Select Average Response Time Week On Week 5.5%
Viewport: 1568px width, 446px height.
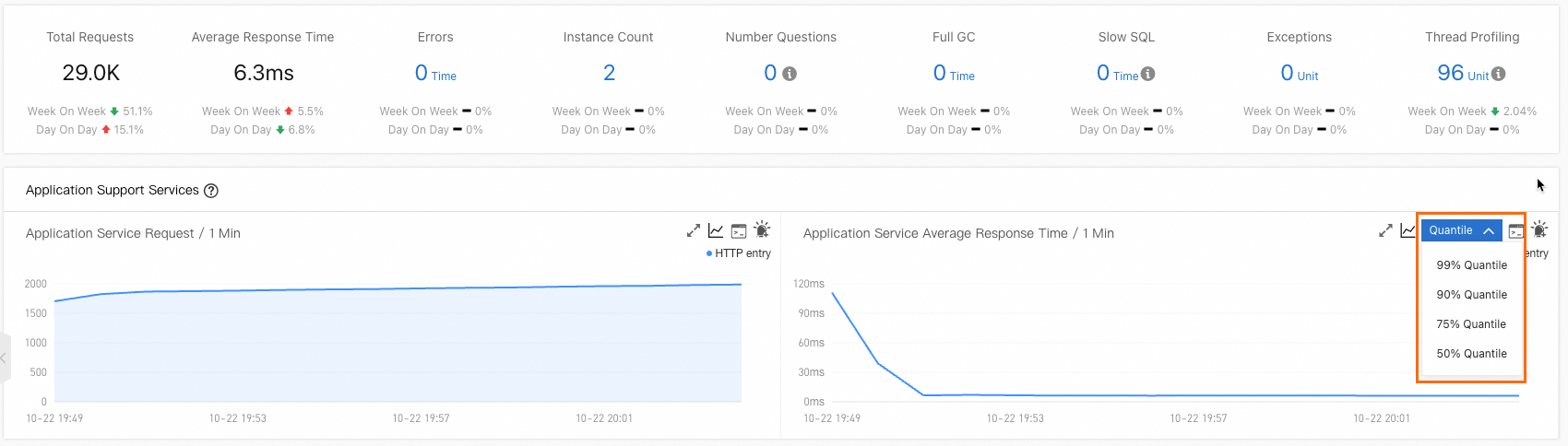coord(263,111)
